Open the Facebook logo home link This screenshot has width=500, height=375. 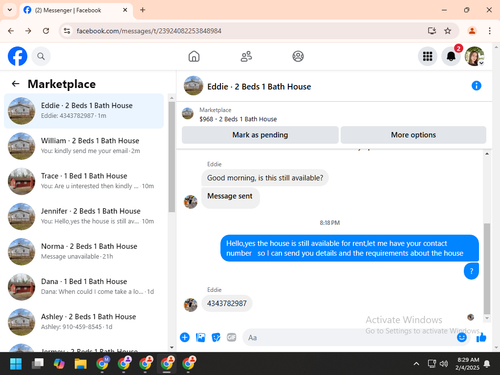(17, 56)
